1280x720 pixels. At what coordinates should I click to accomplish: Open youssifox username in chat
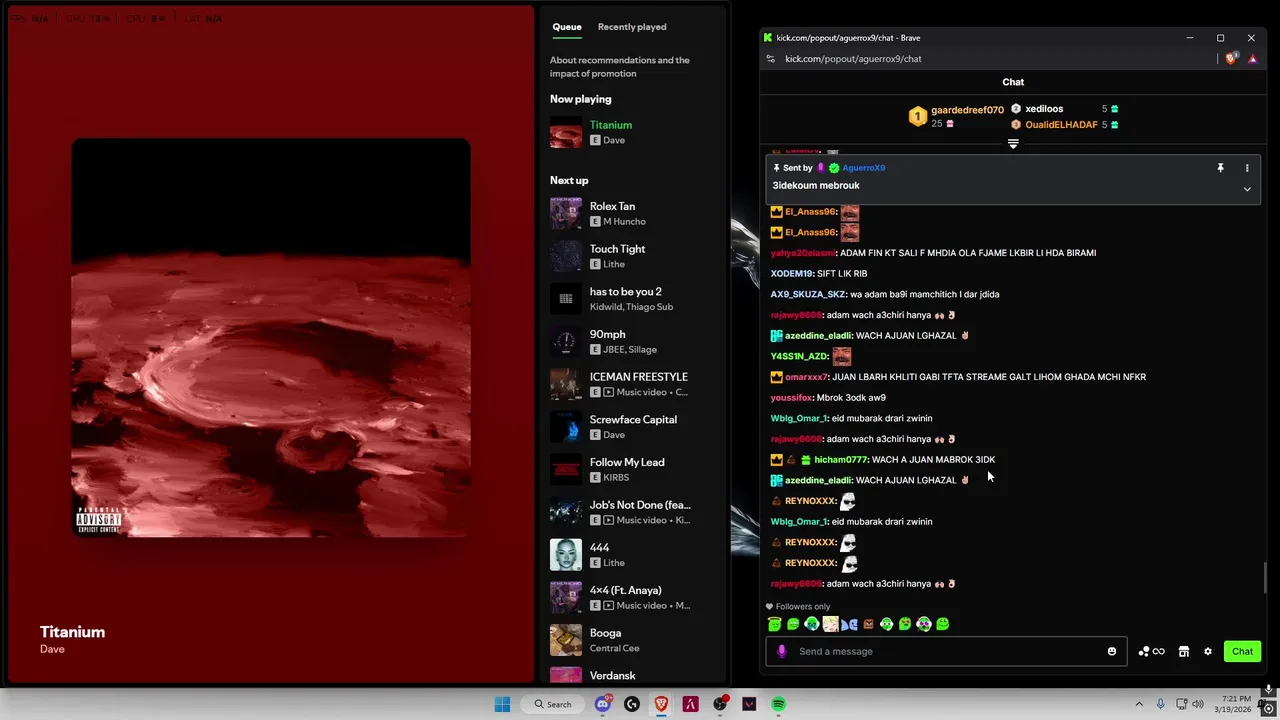tap(791, 398)
